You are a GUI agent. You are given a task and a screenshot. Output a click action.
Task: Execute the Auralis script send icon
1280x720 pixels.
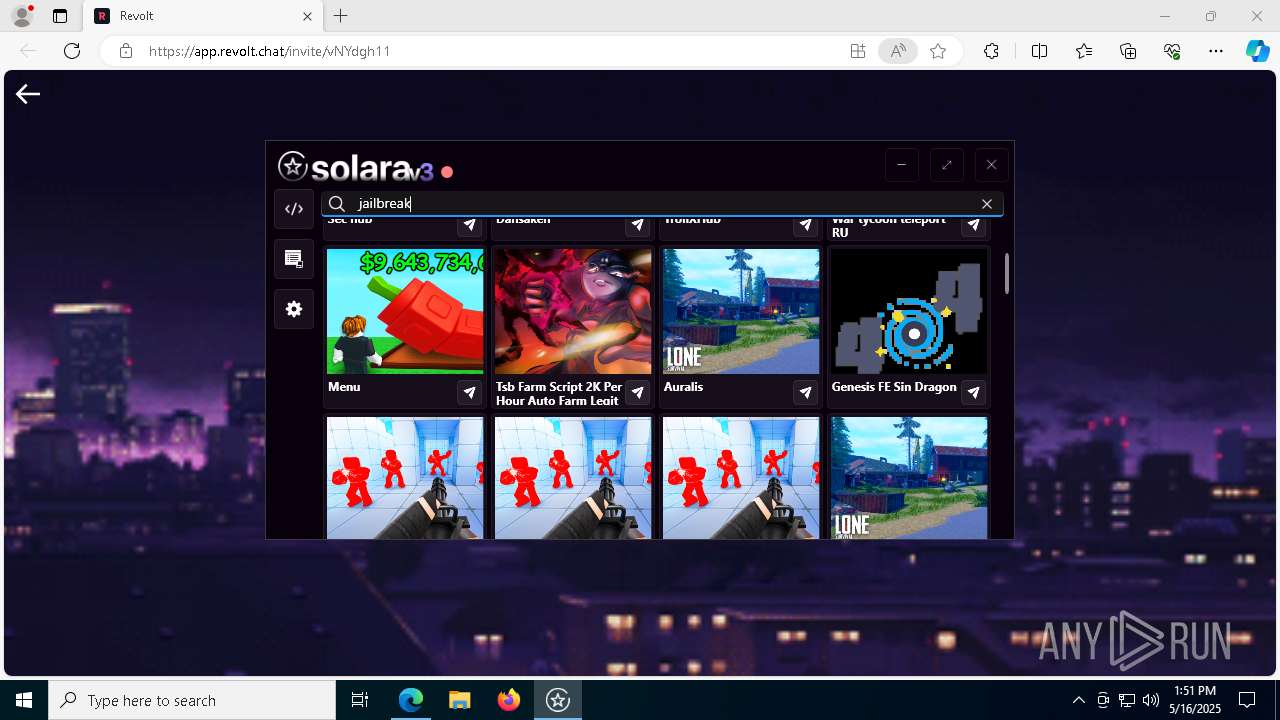(x=805, y=392)
